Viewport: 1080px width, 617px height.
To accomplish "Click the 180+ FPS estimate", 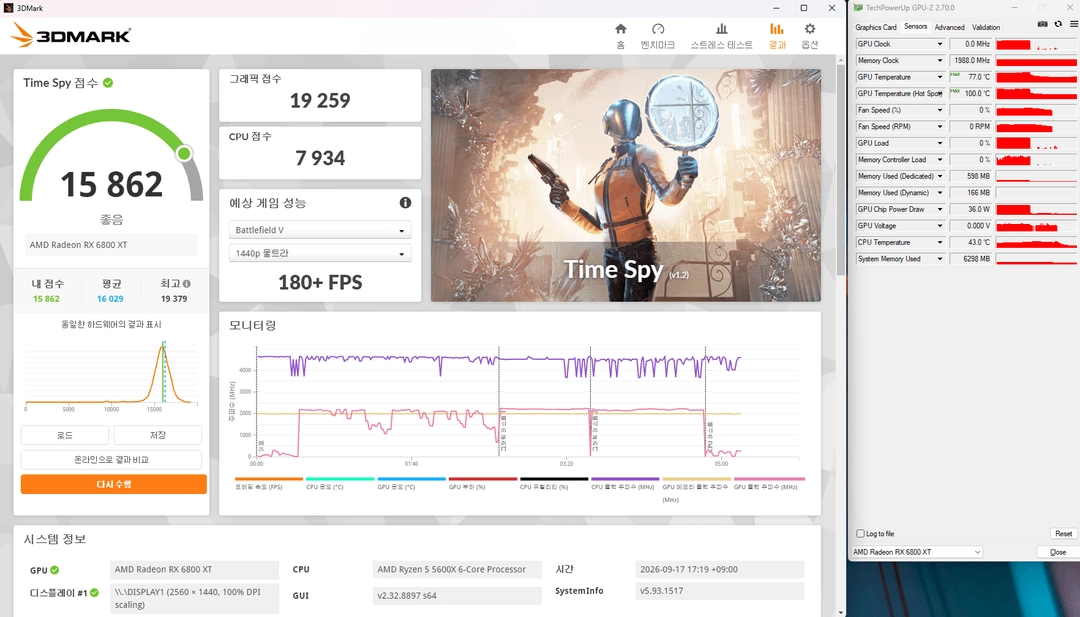I will tap(320, 282).
